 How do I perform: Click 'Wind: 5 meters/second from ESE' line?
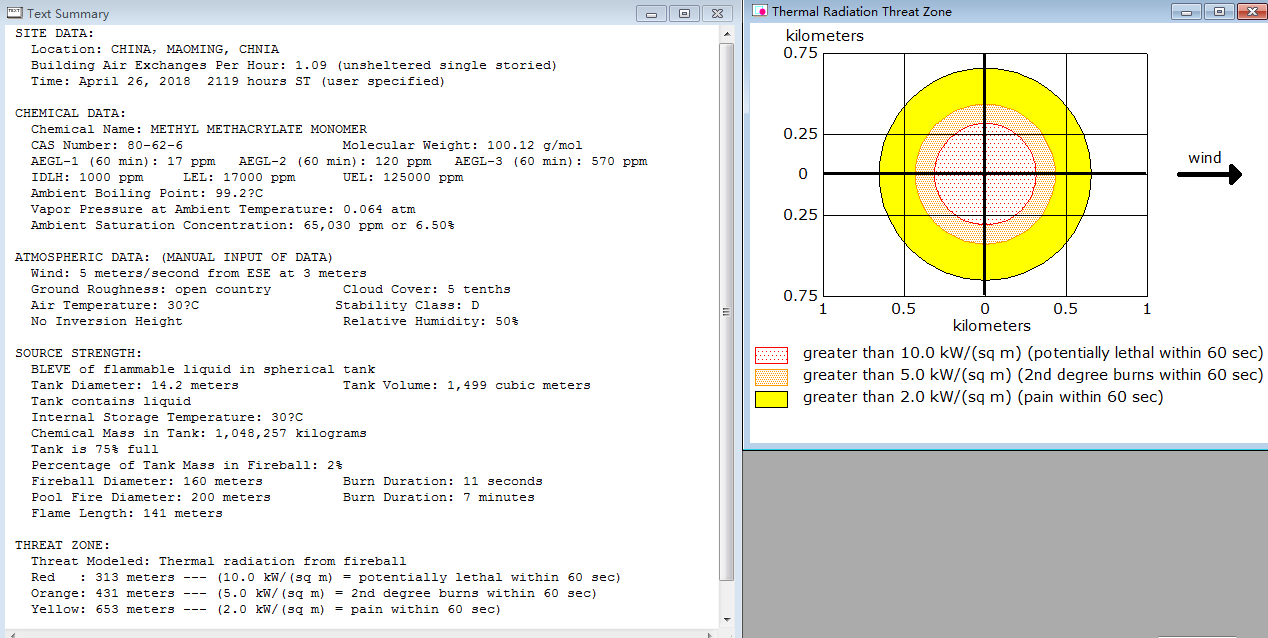pyautogui.click(x=199, y=273)
